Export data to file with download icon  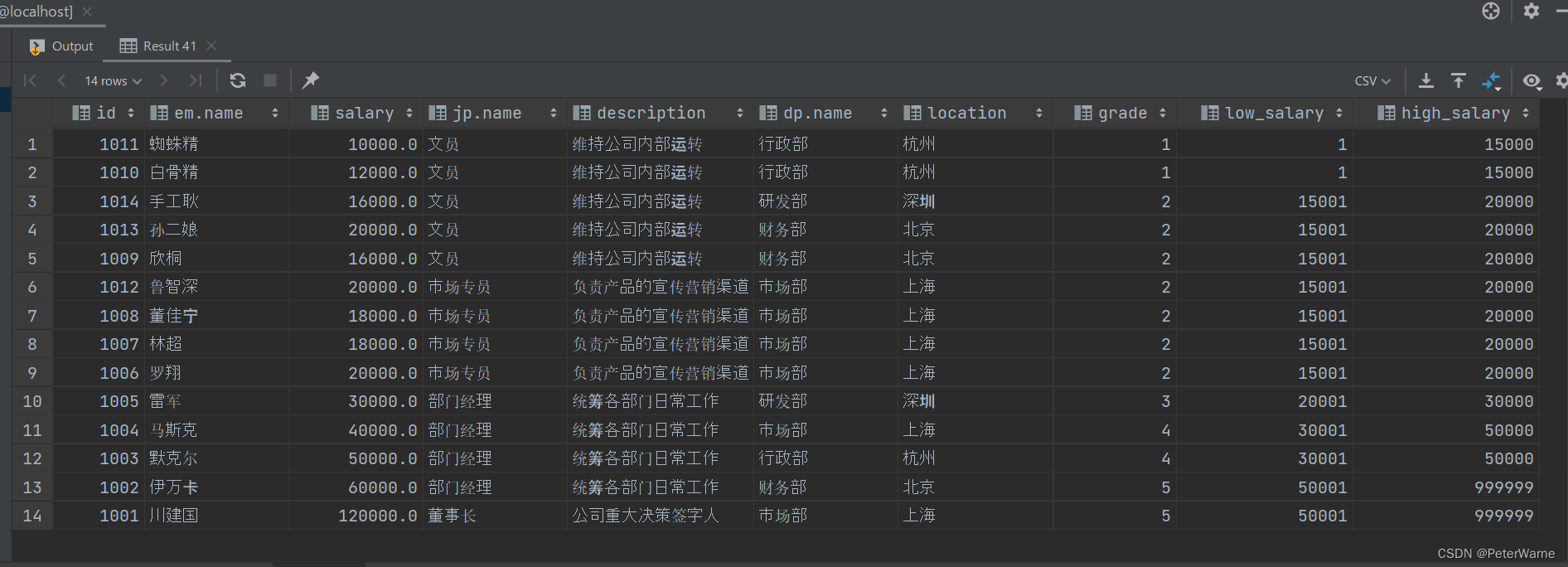point(1426,80)
